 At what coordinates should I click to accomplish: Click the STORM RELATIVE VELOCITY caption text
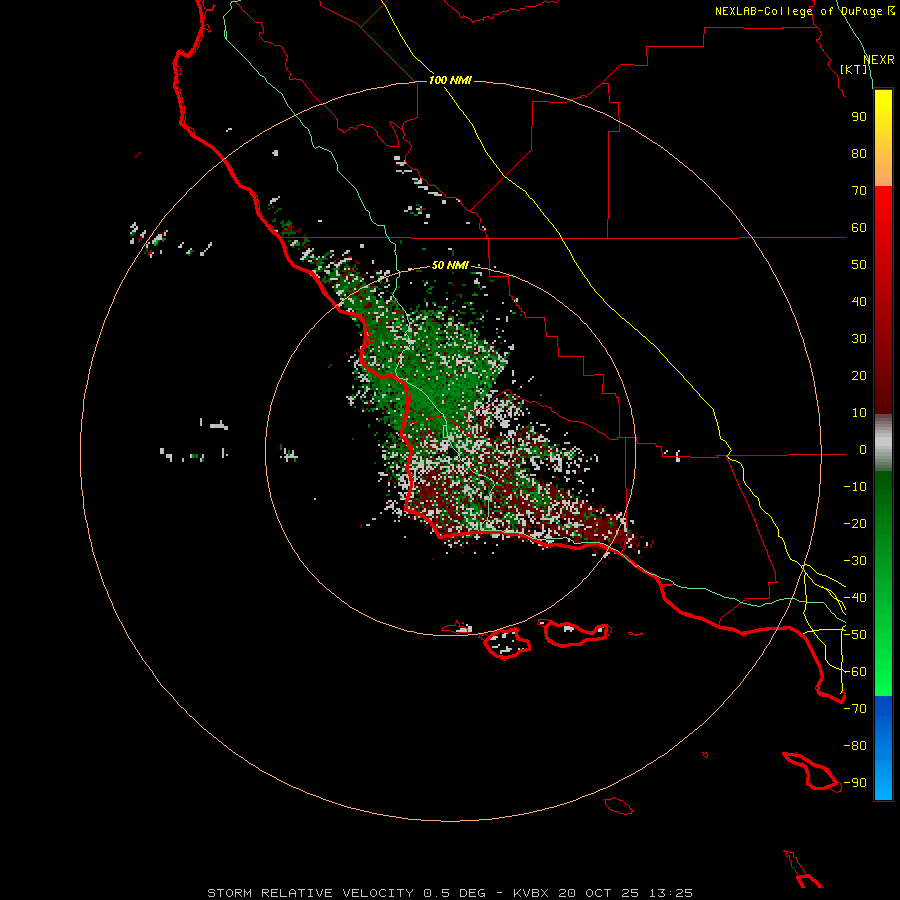coord(311,893)
